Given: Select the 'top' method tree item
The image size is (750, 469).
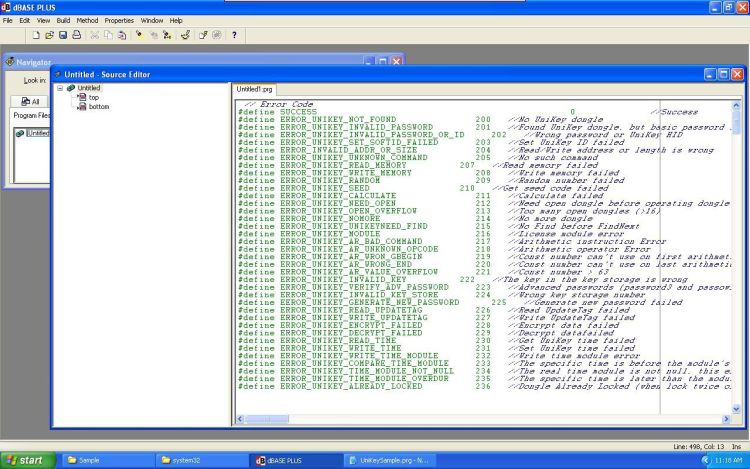Looking at the screenshot, I should (x=93, y=97).
